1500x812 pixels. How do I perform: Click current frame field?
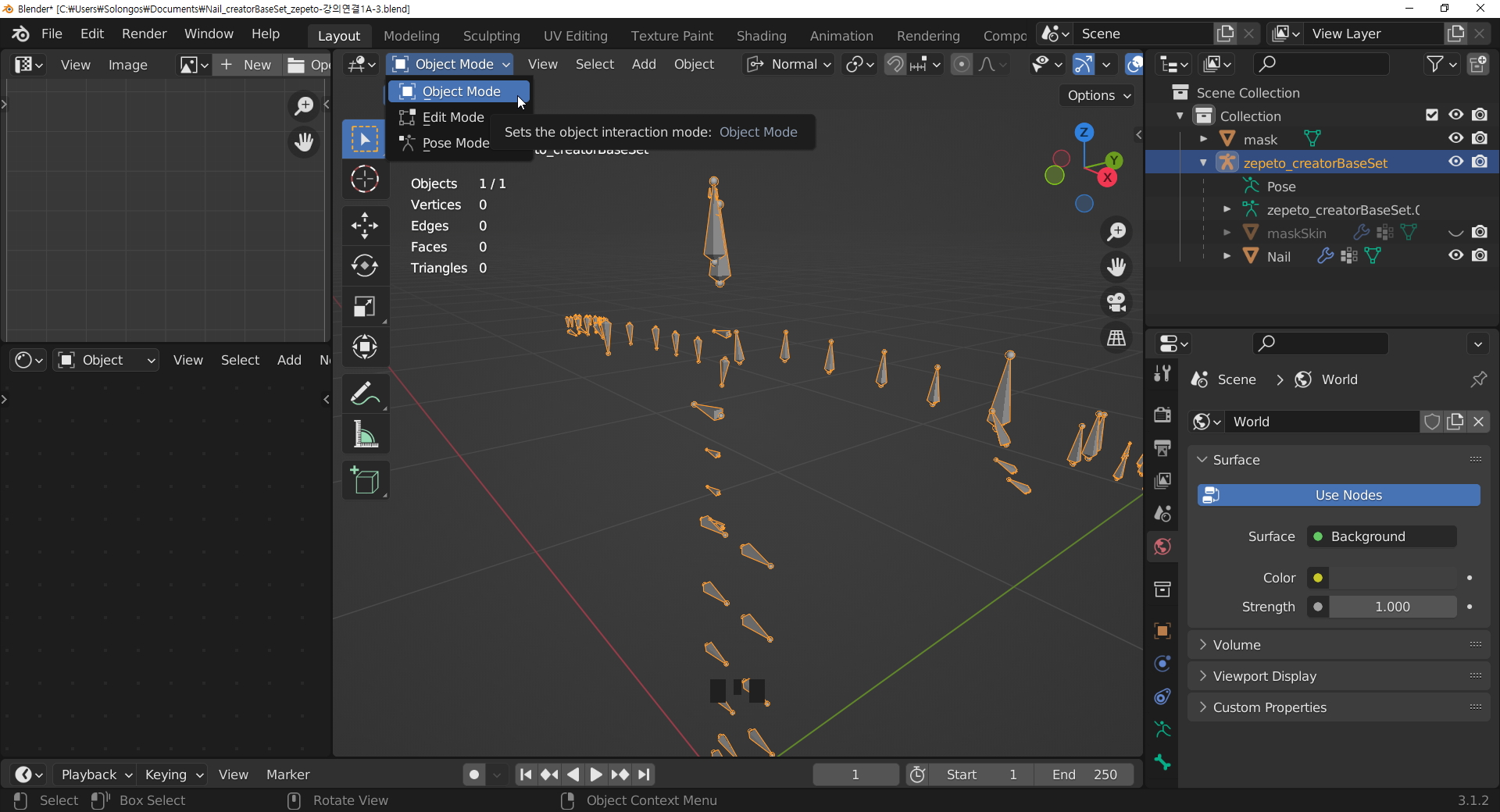[x=855, y=775]
